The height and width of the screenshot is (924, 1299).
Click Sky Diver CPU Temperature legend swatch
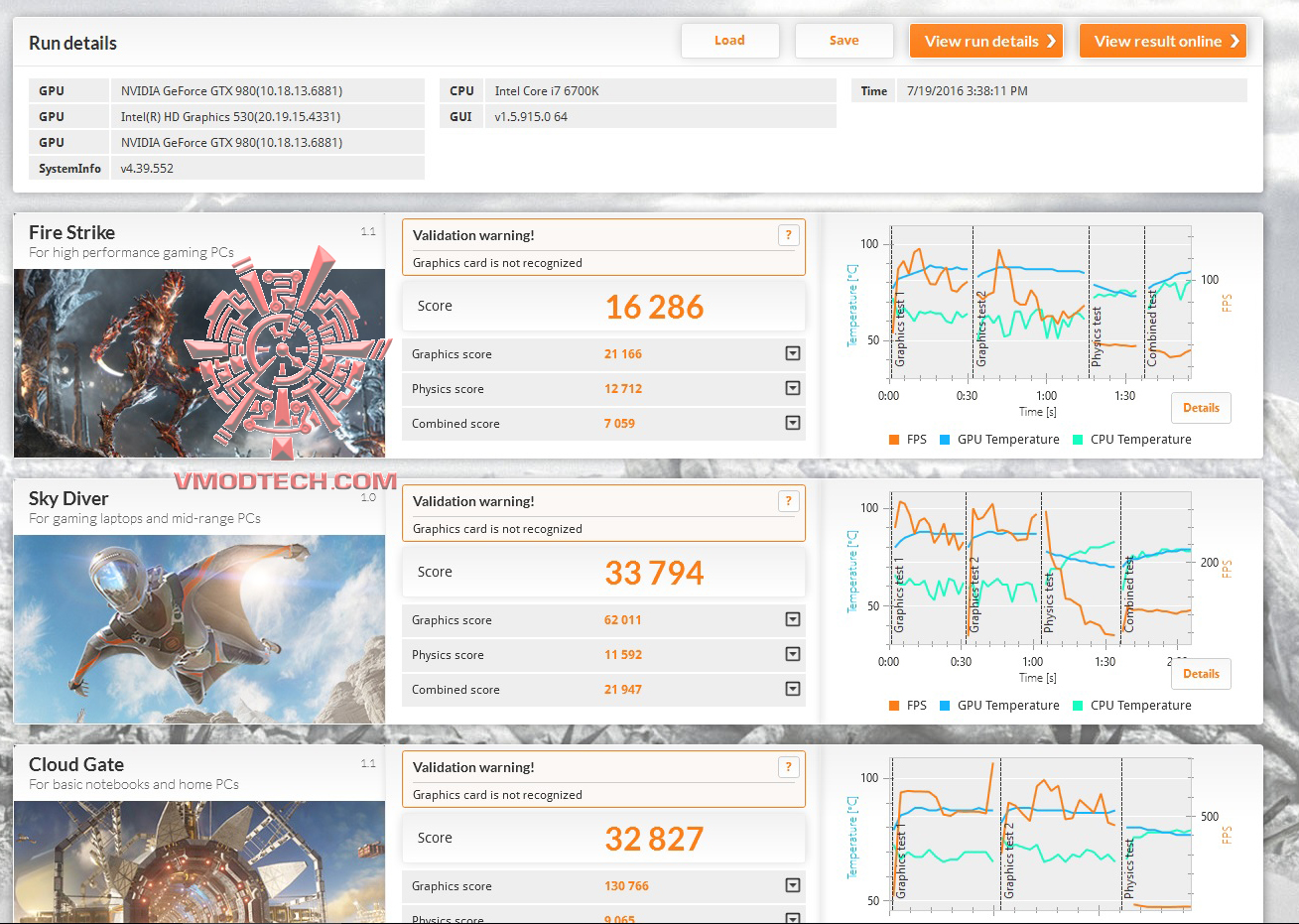[x=1078, y=706]
